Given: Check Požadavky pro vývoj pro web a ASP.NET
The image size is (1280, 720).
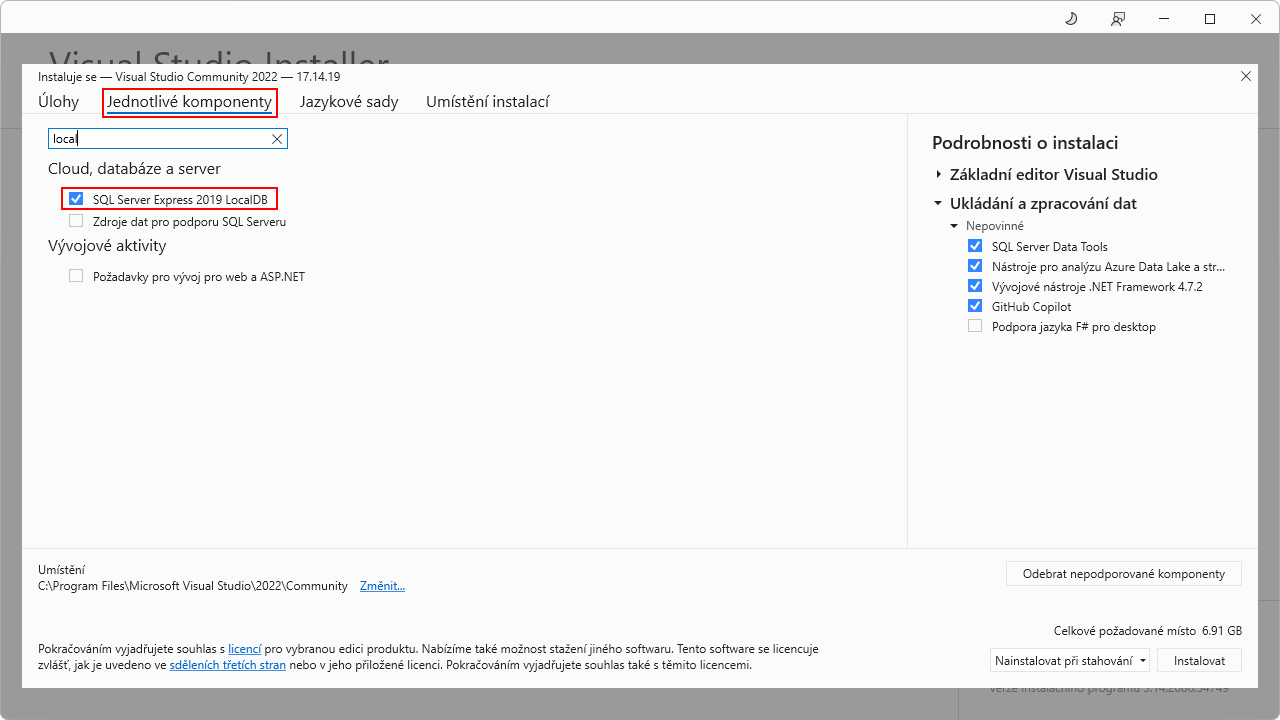Looking at the screenshot, I should tap(76, 275).
